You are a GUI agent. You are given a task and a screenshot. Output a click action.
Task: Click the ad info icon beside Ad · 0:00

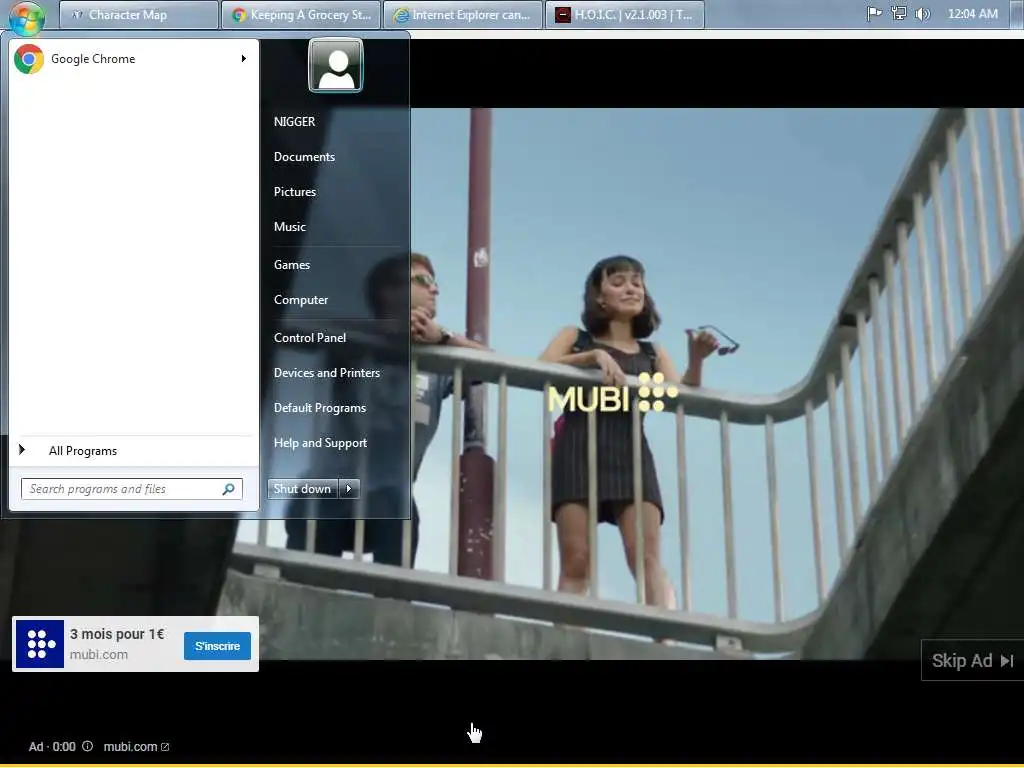(88, 746)
